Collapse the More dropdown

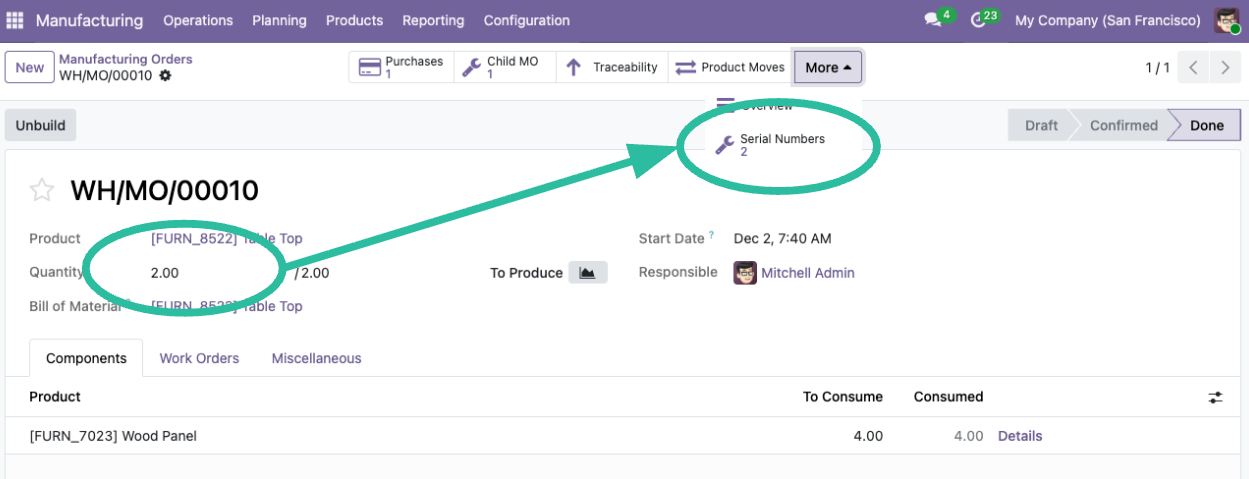(x=828, y=68)
